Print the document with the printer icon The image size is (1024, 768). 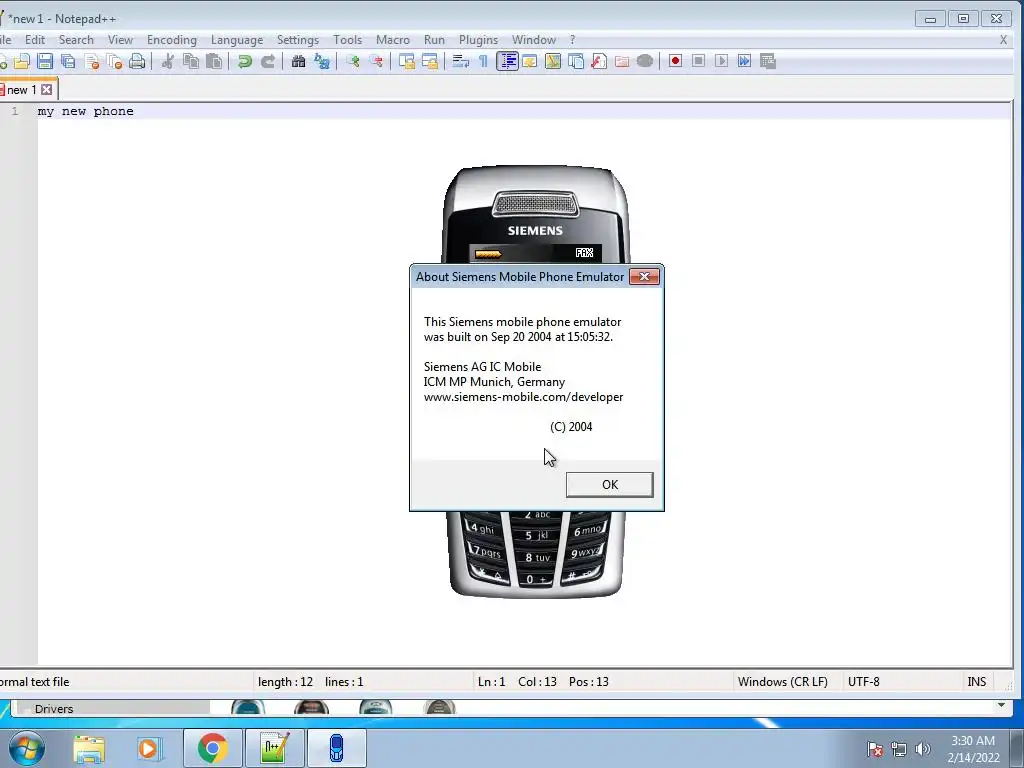click(137, 61)
